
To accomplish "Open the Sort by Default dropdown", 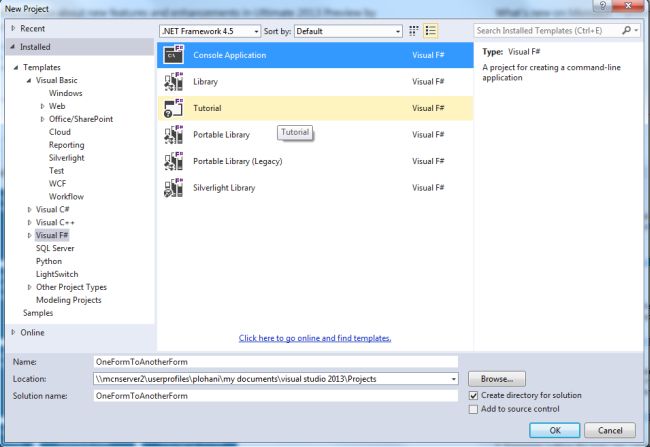I will tap(348, 31).
